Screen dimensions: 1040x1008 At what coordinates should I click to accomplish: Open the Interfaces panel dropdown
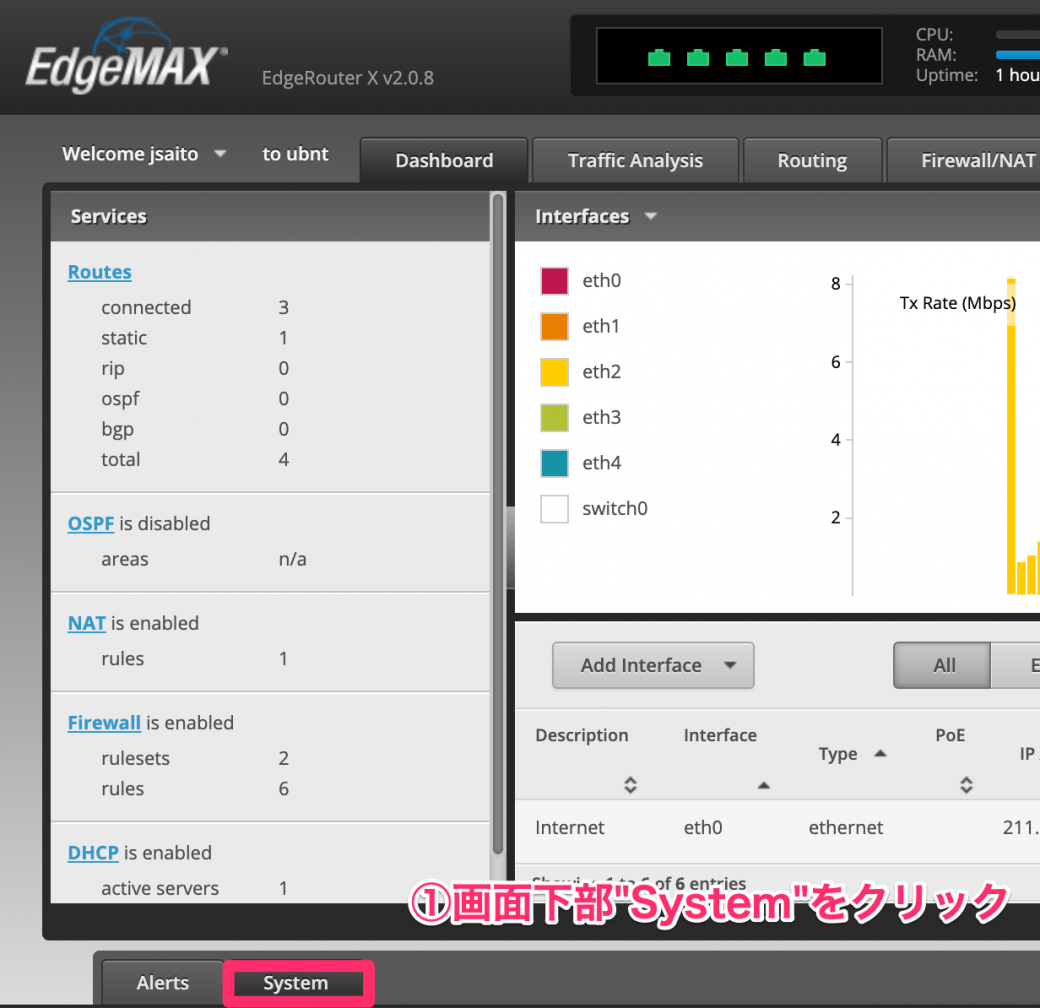point(650,216)
